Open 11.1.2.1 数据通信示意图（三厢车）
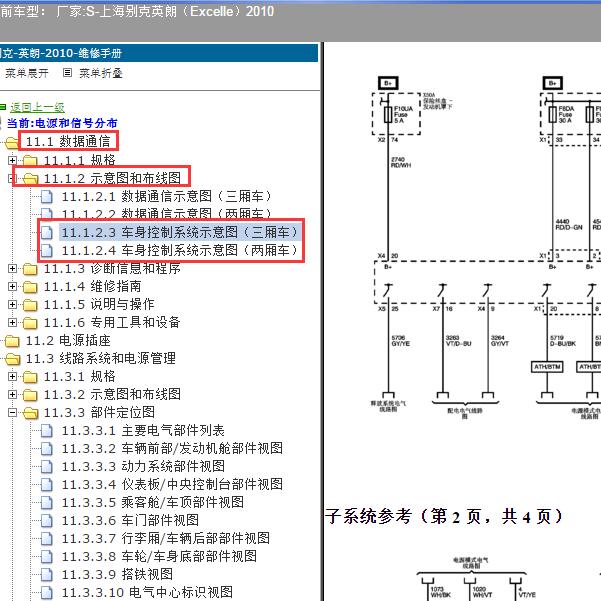This screenshot has width=601, height=601. [x=167, y=196]
